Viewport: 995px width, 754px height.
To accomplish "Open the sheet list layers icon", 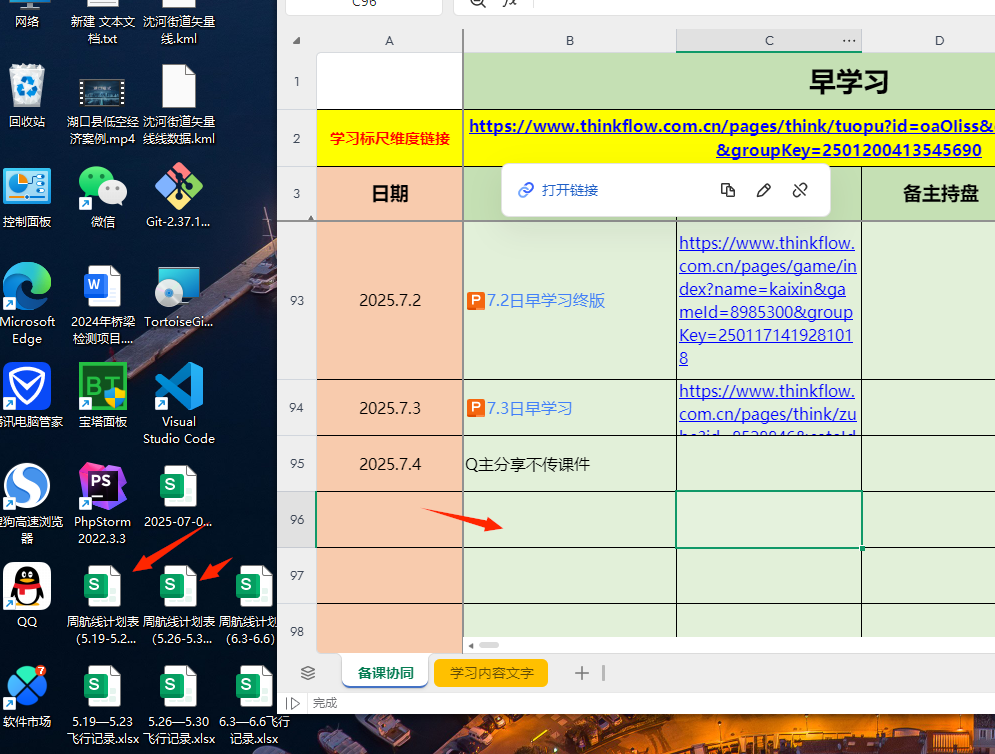I will click(308, 673).
